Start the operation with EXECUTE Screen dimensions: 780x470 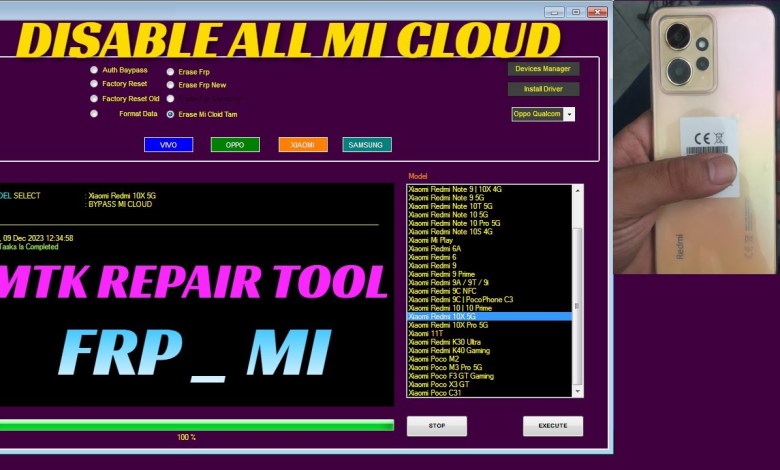click(x=553, y=426)
